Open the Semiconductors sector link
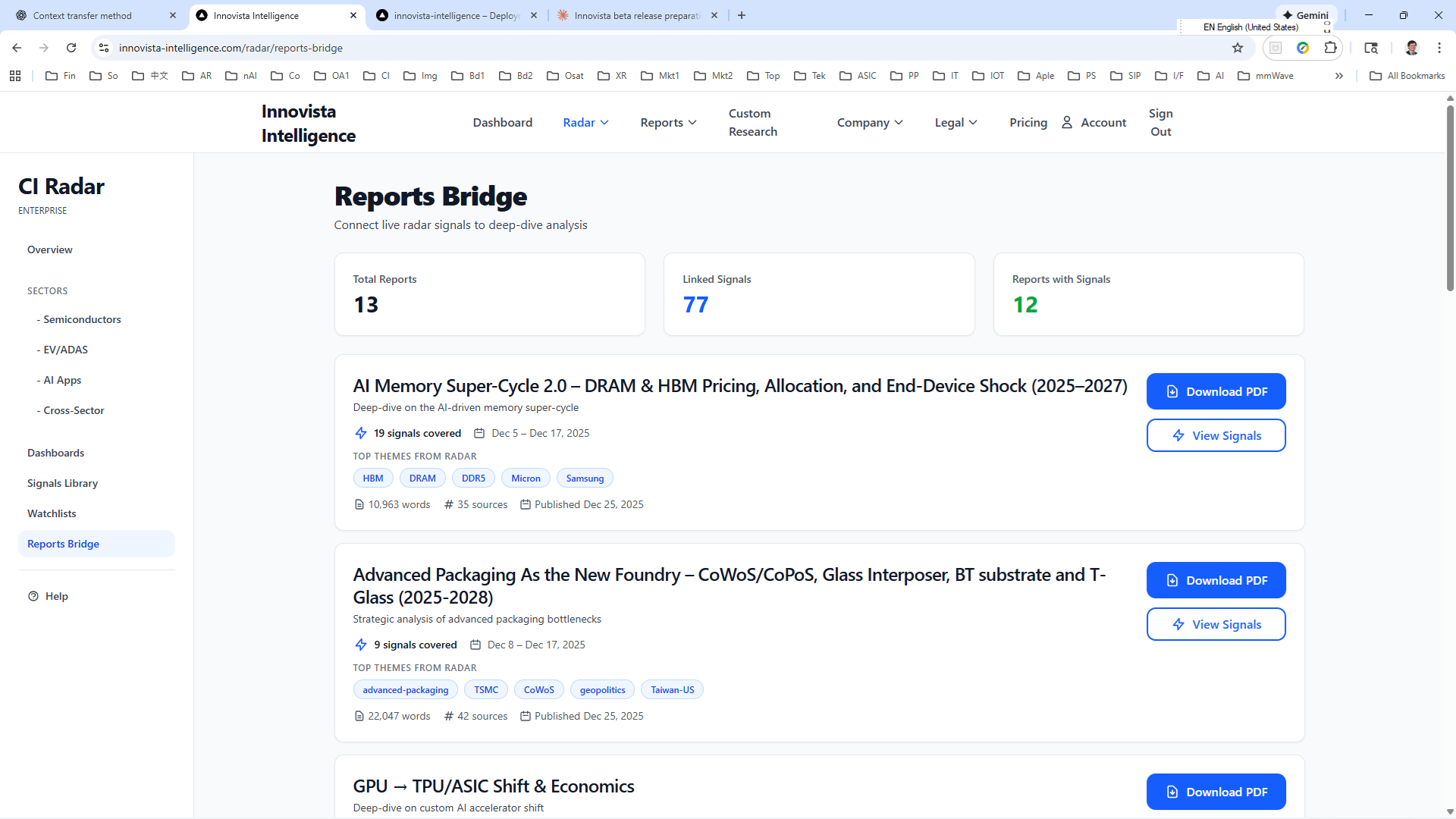The width and height of the screenshot is (1456, 819). (82, 319)
